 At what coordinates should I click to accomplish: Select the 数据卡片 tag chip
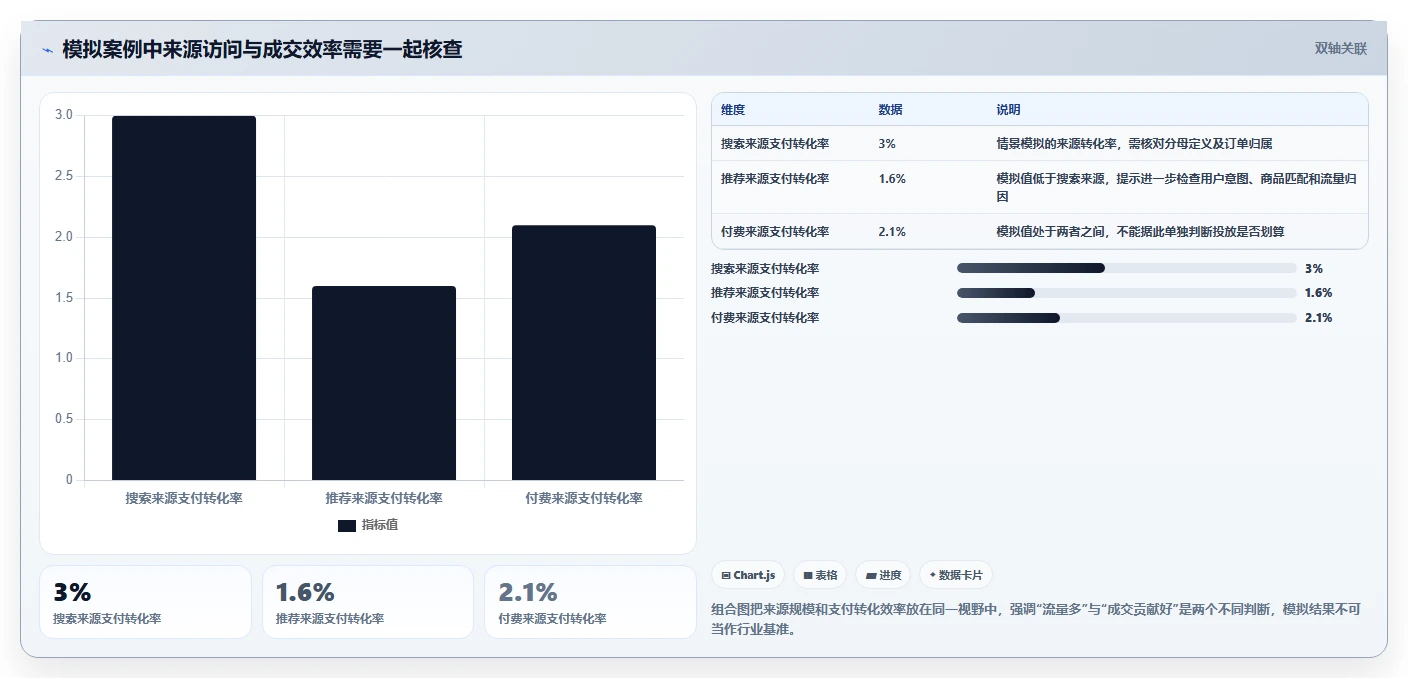(956, 575)
